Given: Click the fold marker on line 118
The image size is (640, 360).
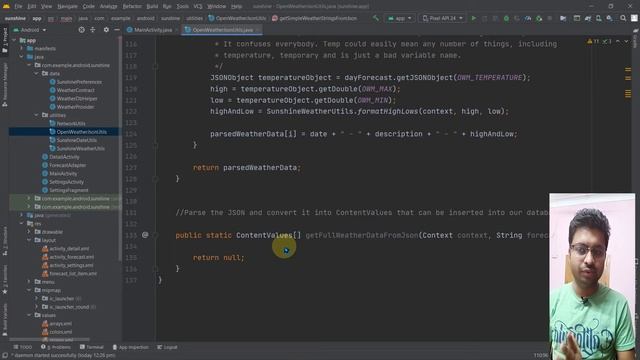Looking at the screenshot, I should (155, 67).
